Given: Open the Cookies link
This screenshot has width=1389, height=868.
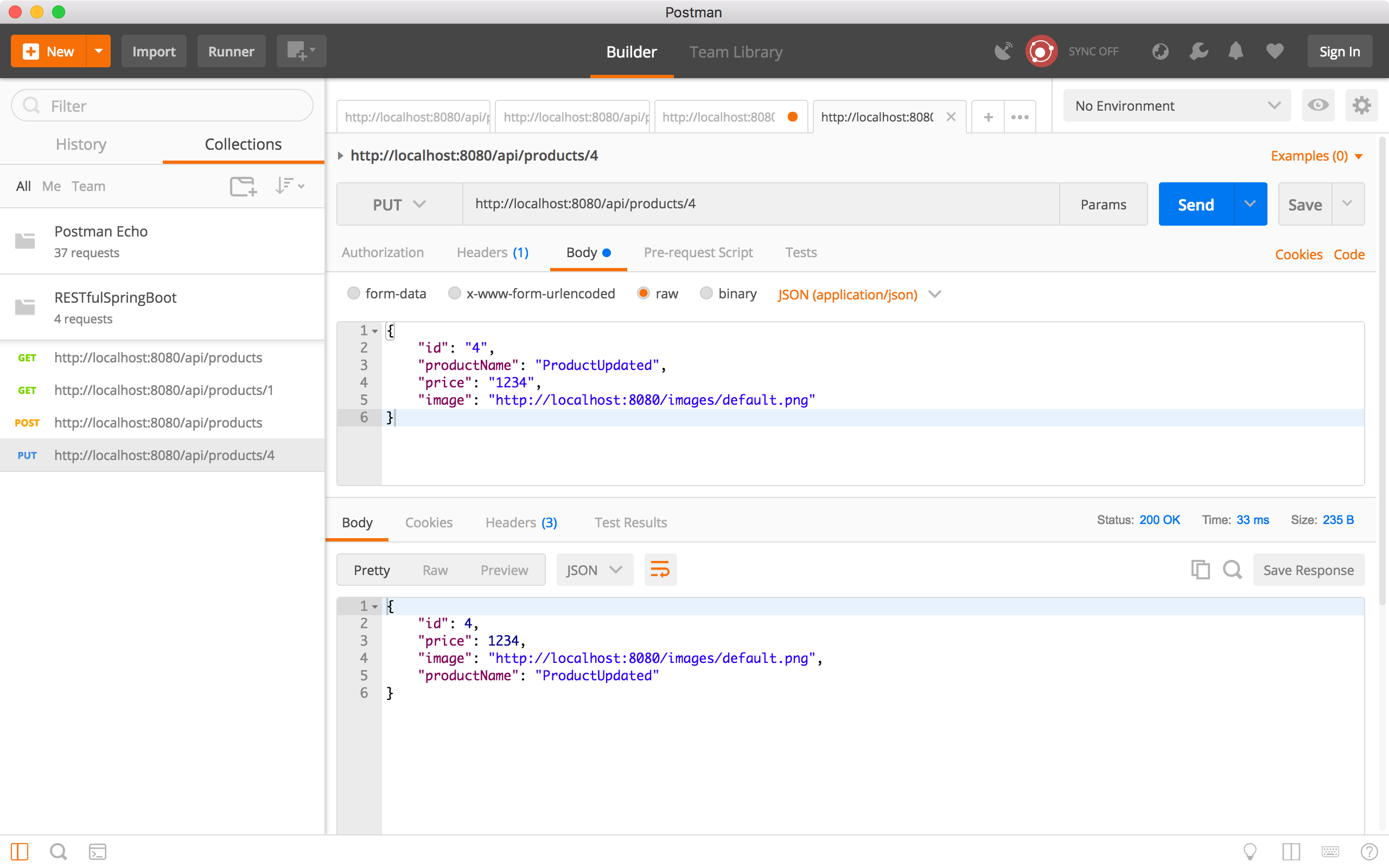Looking at the screenshot, I should pos(1298,254).
